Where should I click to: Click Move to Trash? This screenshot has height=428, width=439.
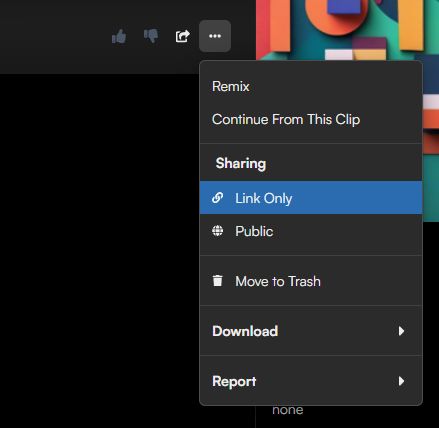point(311,281)
